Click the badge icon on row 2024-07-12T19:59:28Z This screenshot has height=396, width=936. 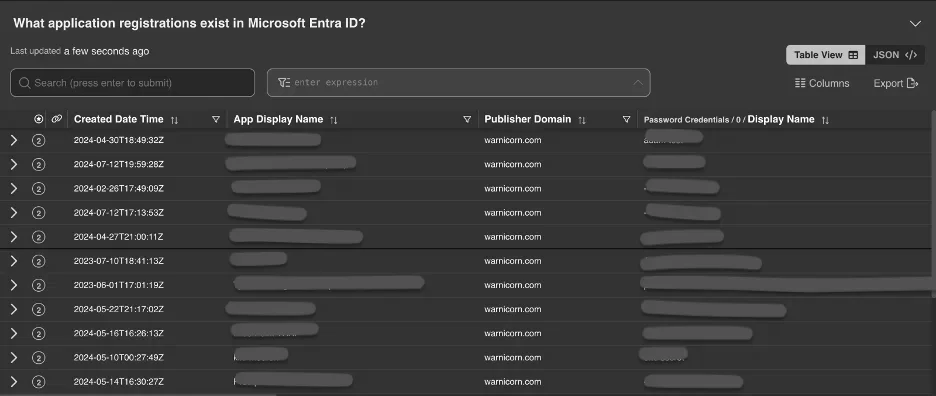[x=39, y=164]
